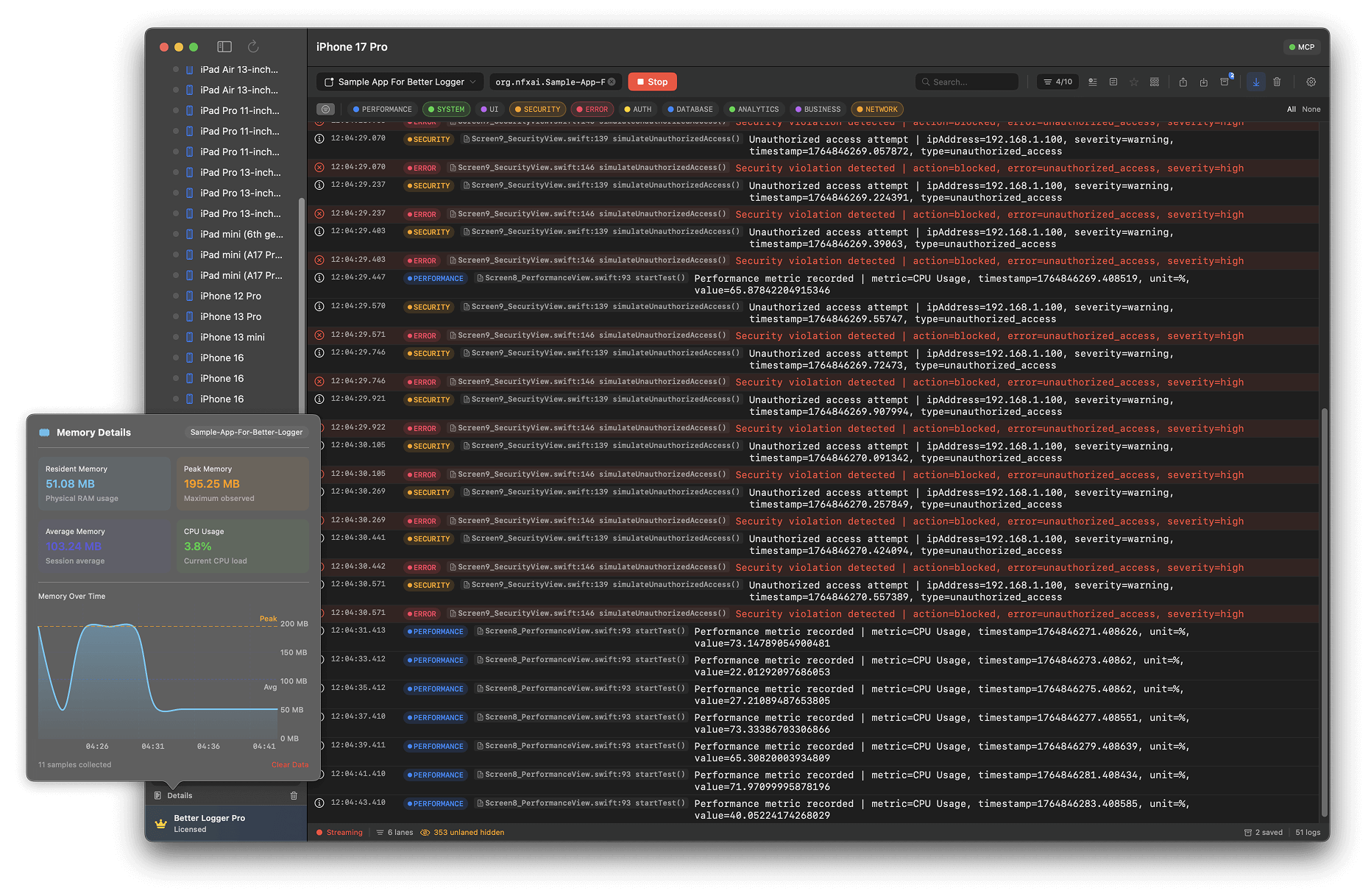Click the Stop button to end logging
Screen dimensions: 1371x896
[652, 82]
